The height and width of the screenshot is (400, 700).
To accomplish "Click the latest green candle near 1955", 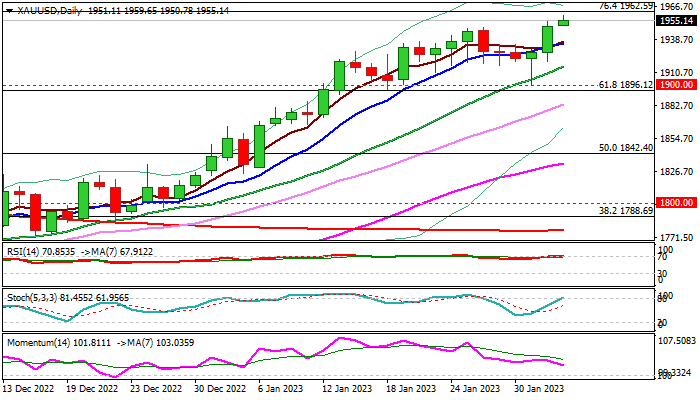I will [x=563, y=22].
